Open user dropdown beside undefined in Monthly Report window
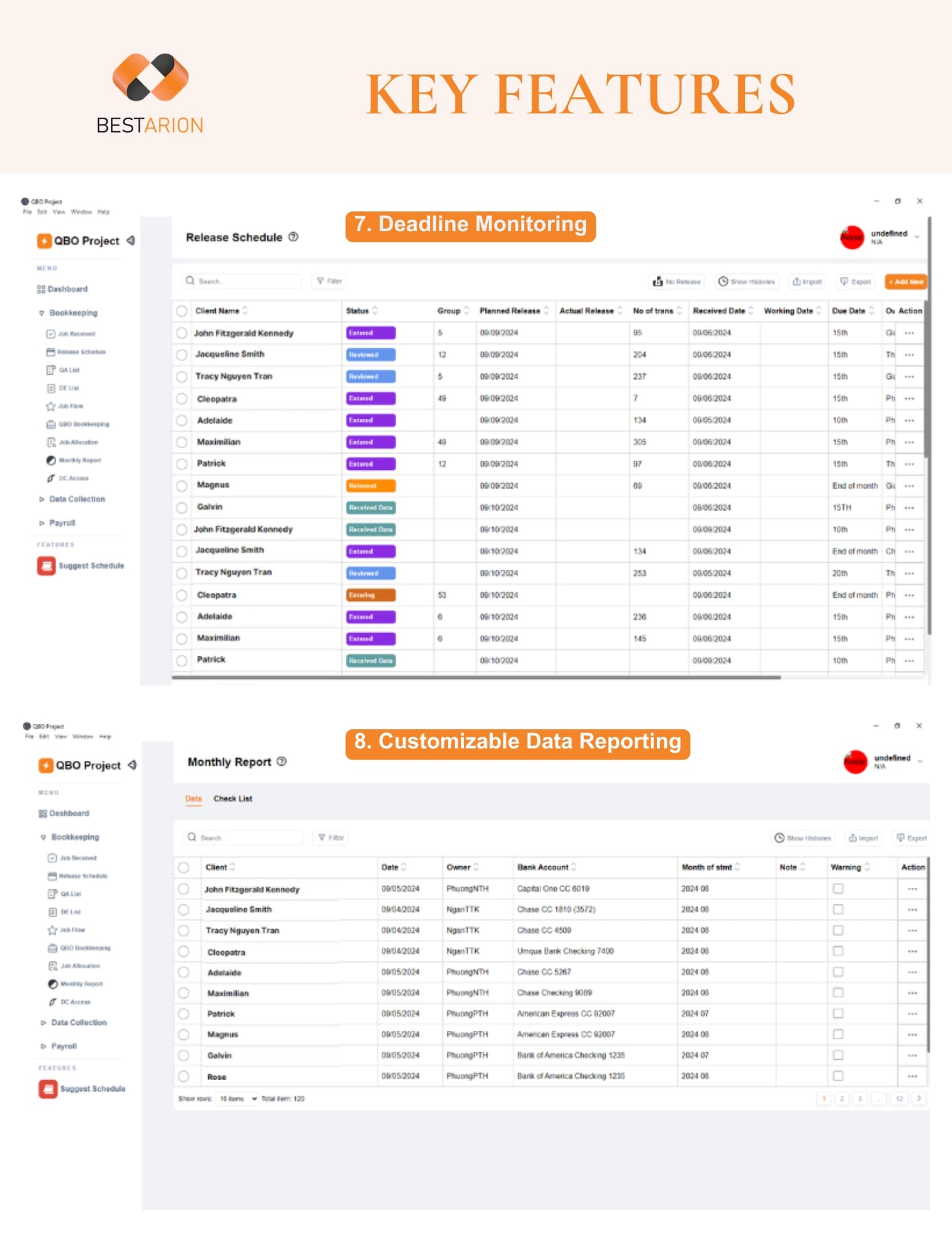The height and width of the screenshot is (1233, 952). 920,761
